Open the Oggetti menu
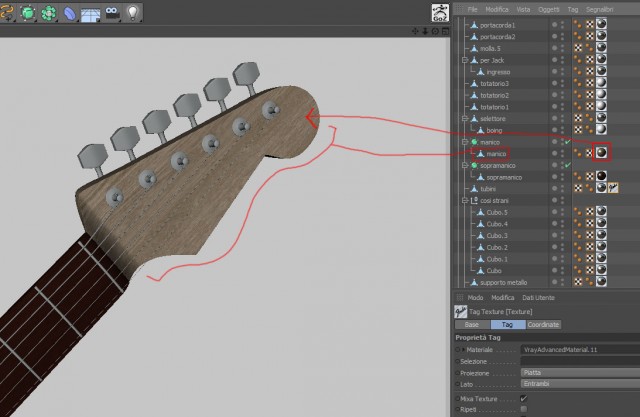 click(x=549, y=9)
